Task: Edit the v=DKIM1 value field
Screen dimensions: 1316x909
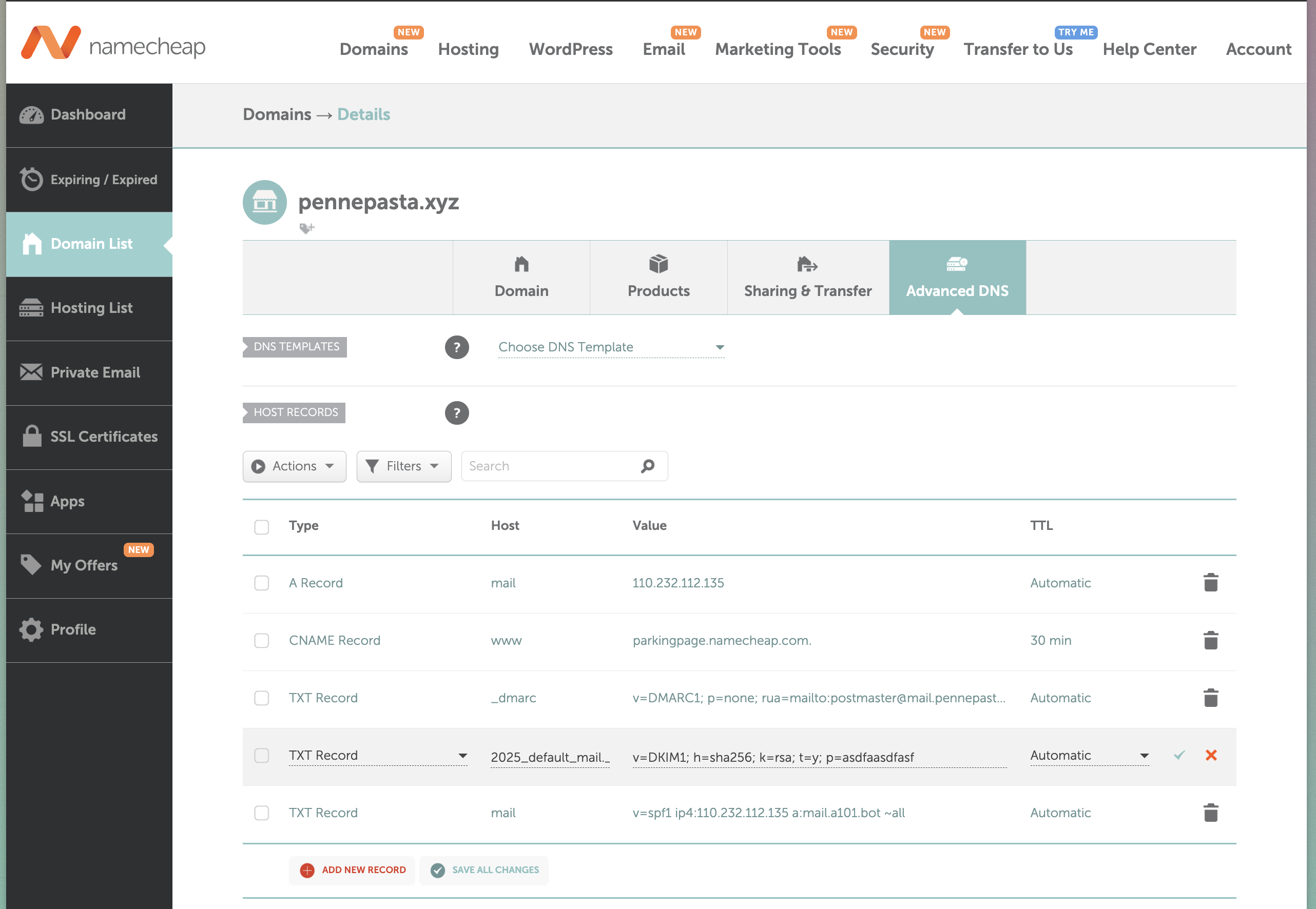Action: coord(819,757)
